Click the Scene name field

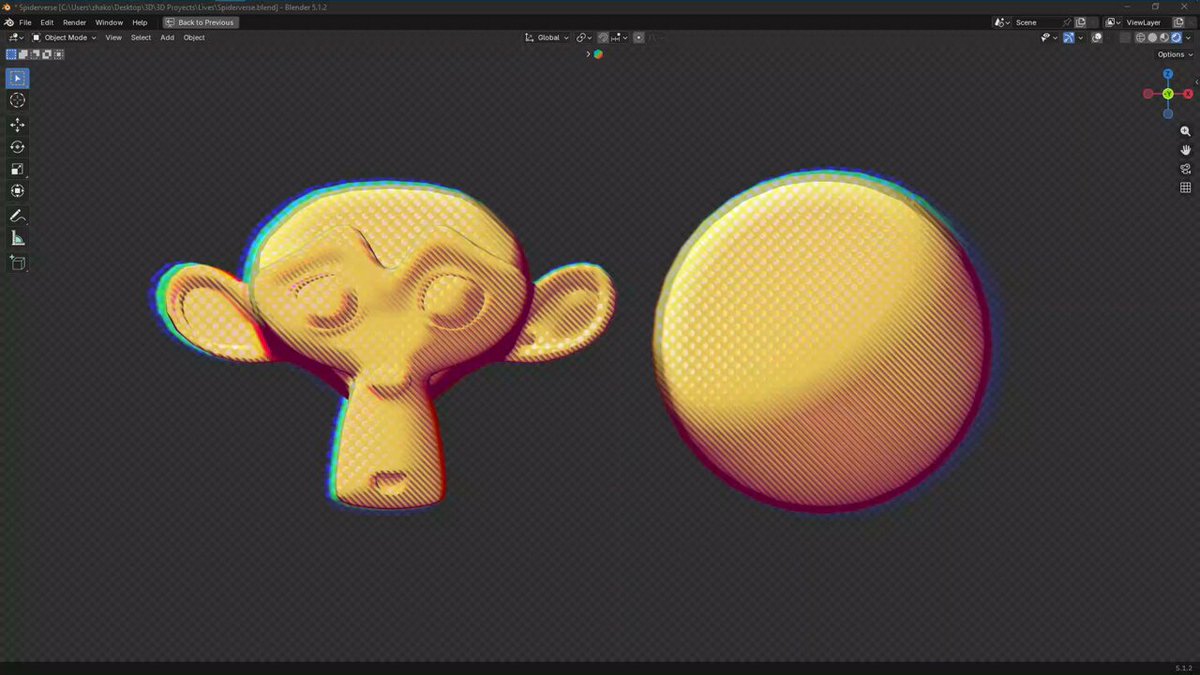click(x=1036, y=22)
